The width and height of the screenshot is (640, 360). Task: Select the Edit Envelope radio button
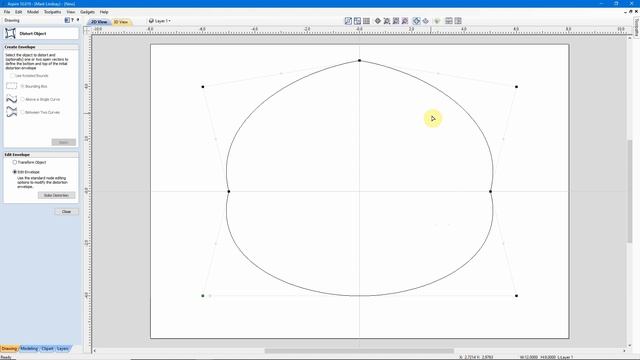point(15,172)
